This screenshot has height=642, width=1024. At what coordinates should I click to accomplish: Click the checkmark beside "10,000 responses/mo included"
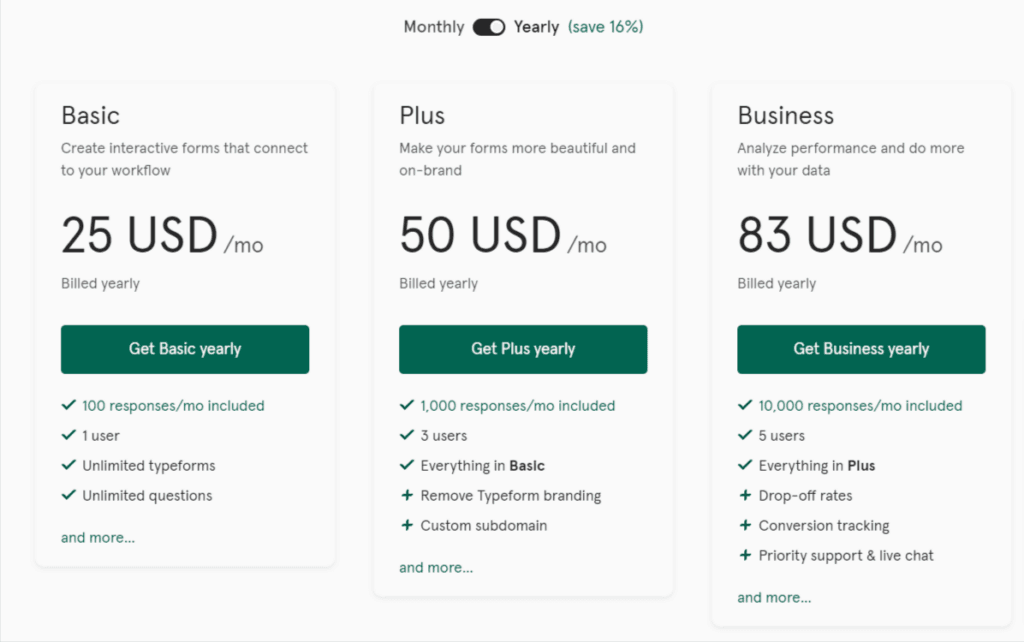745,405
